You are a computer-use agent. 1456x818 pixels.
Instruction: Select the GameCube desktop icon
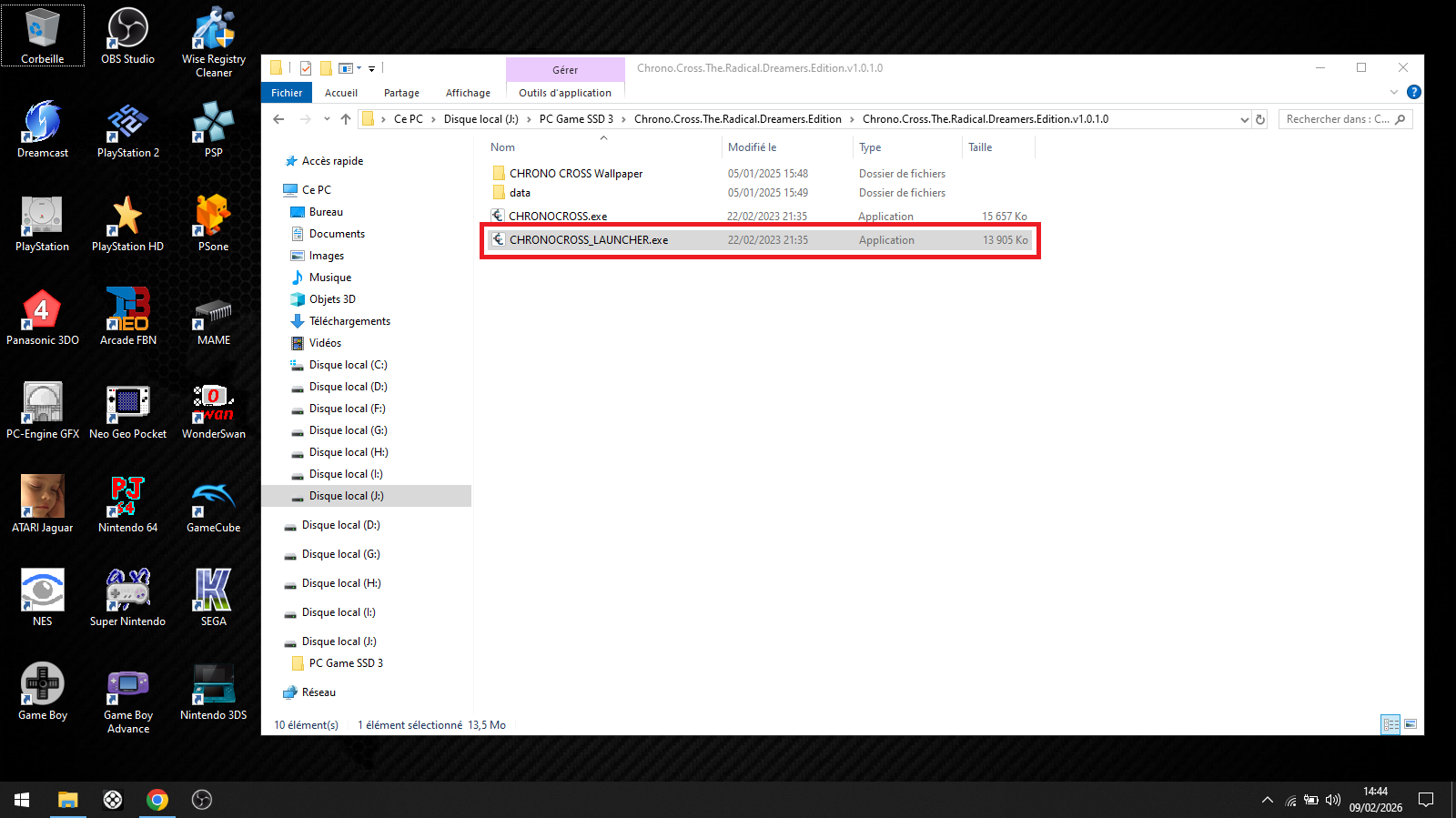click(213, 504)
